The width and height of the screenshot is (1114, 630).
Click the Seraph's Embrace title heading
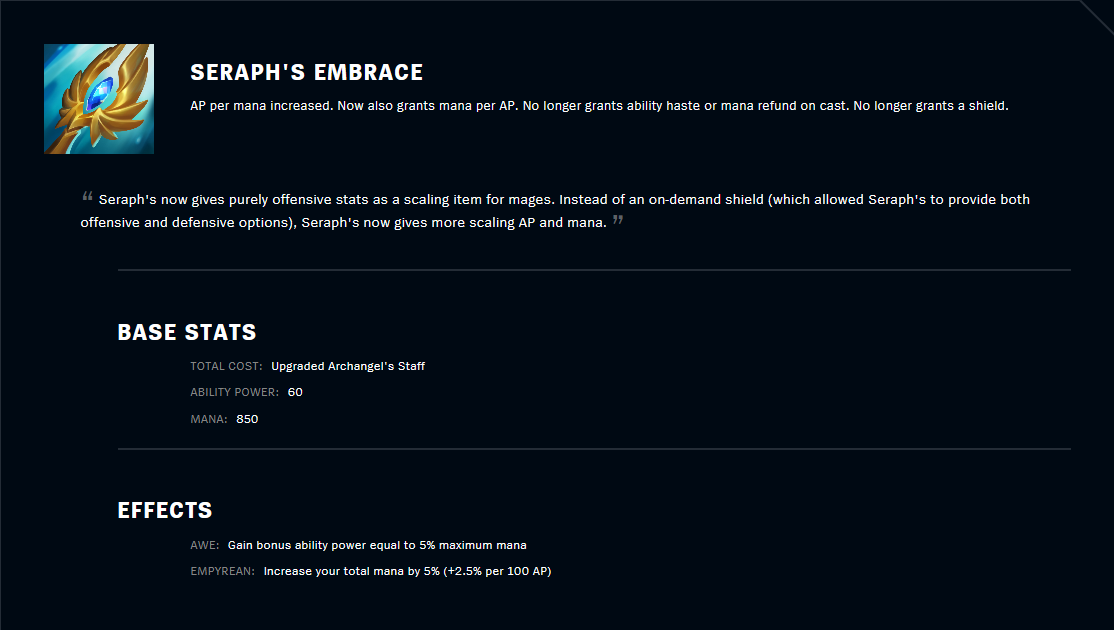click(x=306, y=73)
